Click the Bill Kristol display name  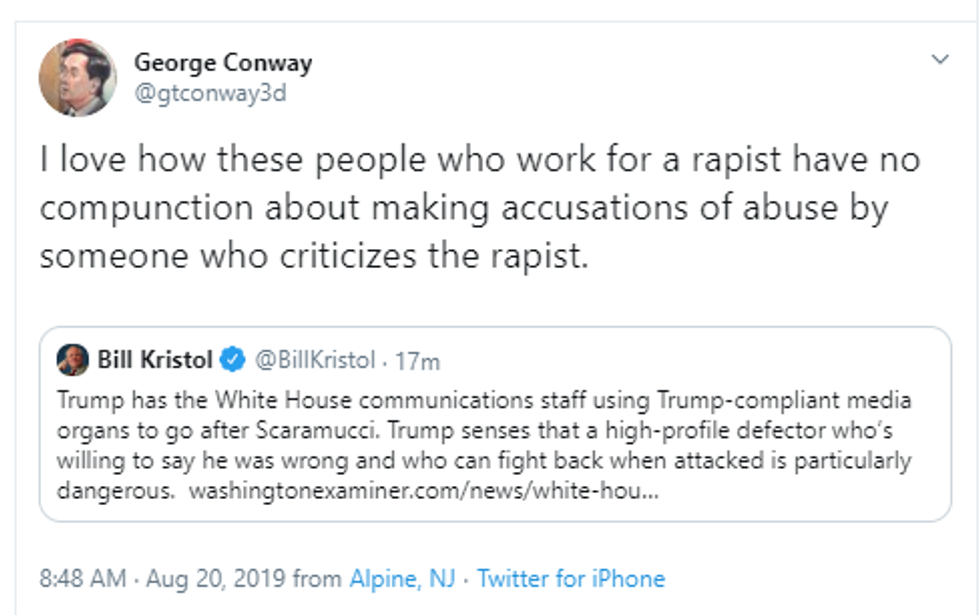tap(153, 359)
